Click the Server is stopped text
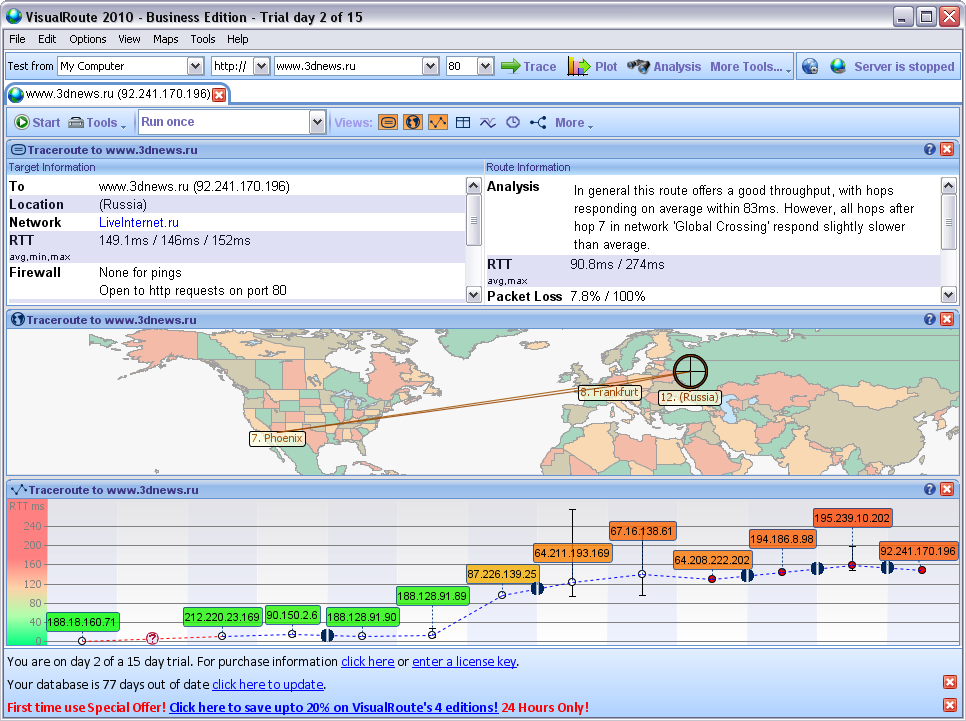 point(904,67)
